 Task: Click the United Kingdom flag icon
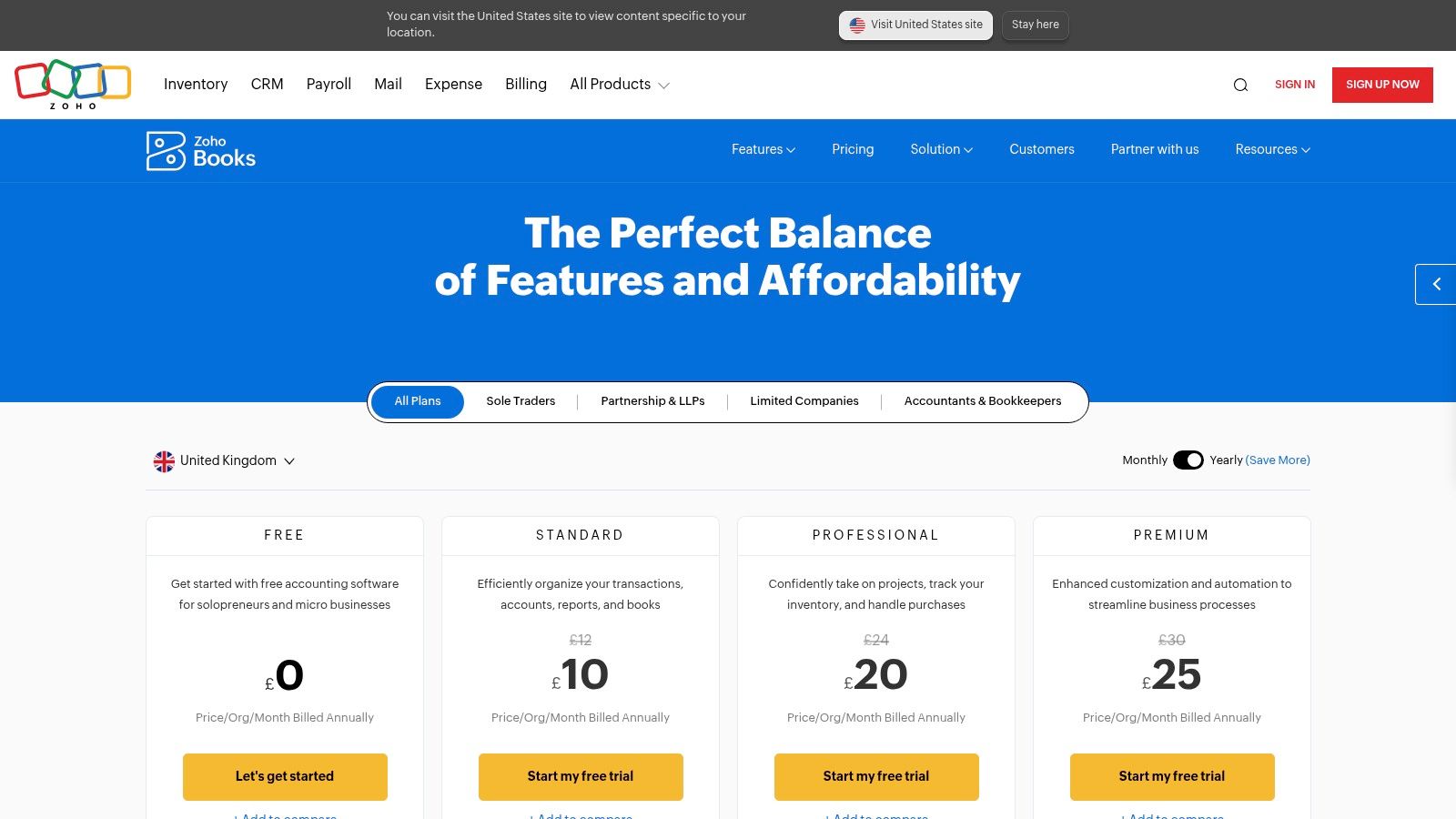(164, 461)
